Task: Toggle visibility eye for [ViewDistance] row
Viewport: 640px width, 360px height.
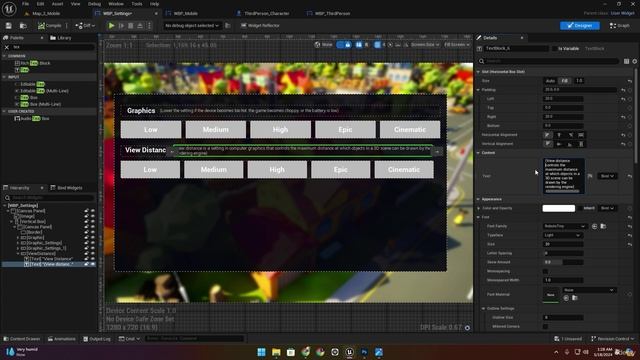Action: (x=93, y=253)
